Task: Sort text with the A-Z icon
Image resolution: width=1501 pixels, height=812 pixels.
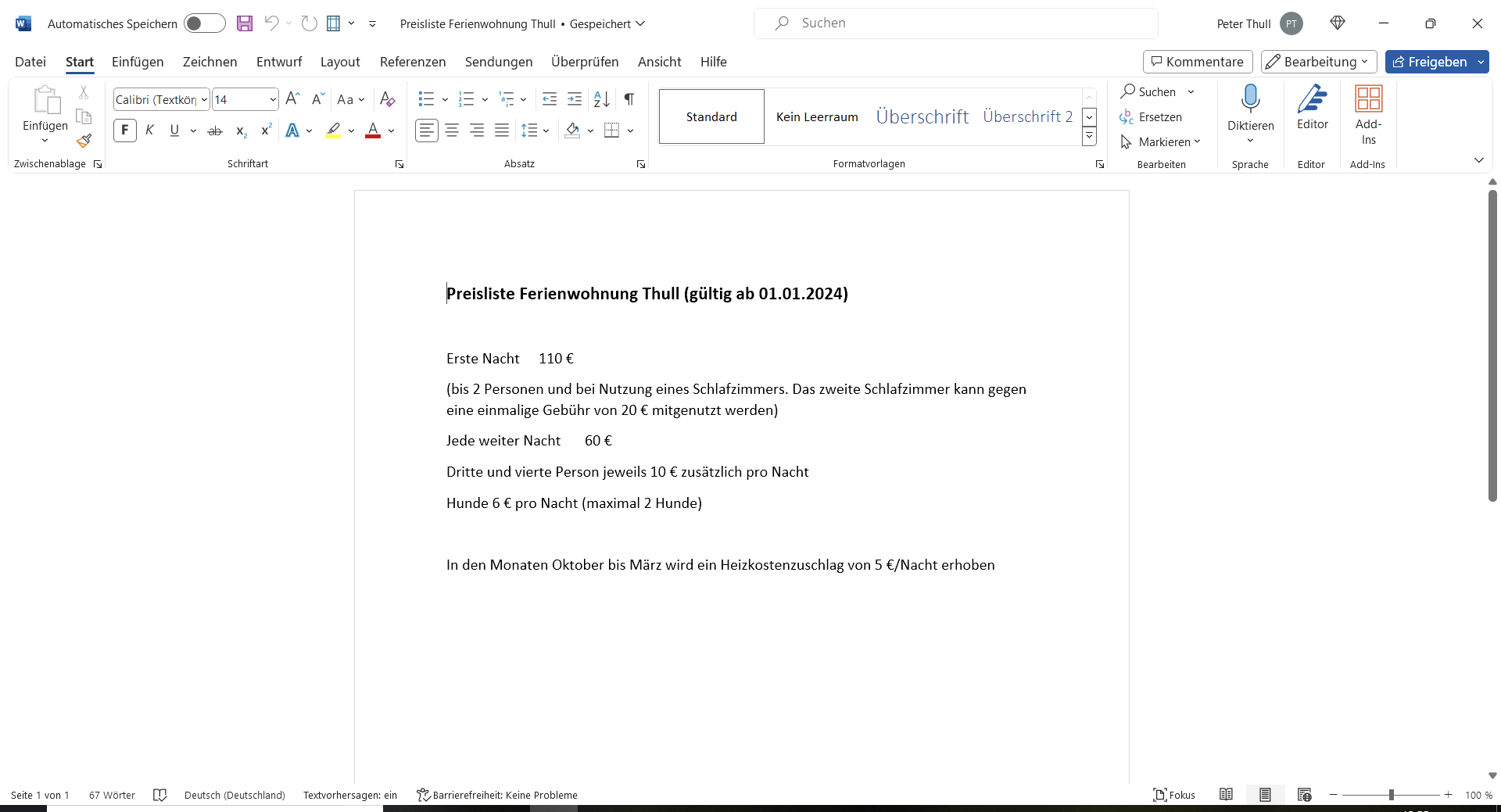Action: click(601, 99)
